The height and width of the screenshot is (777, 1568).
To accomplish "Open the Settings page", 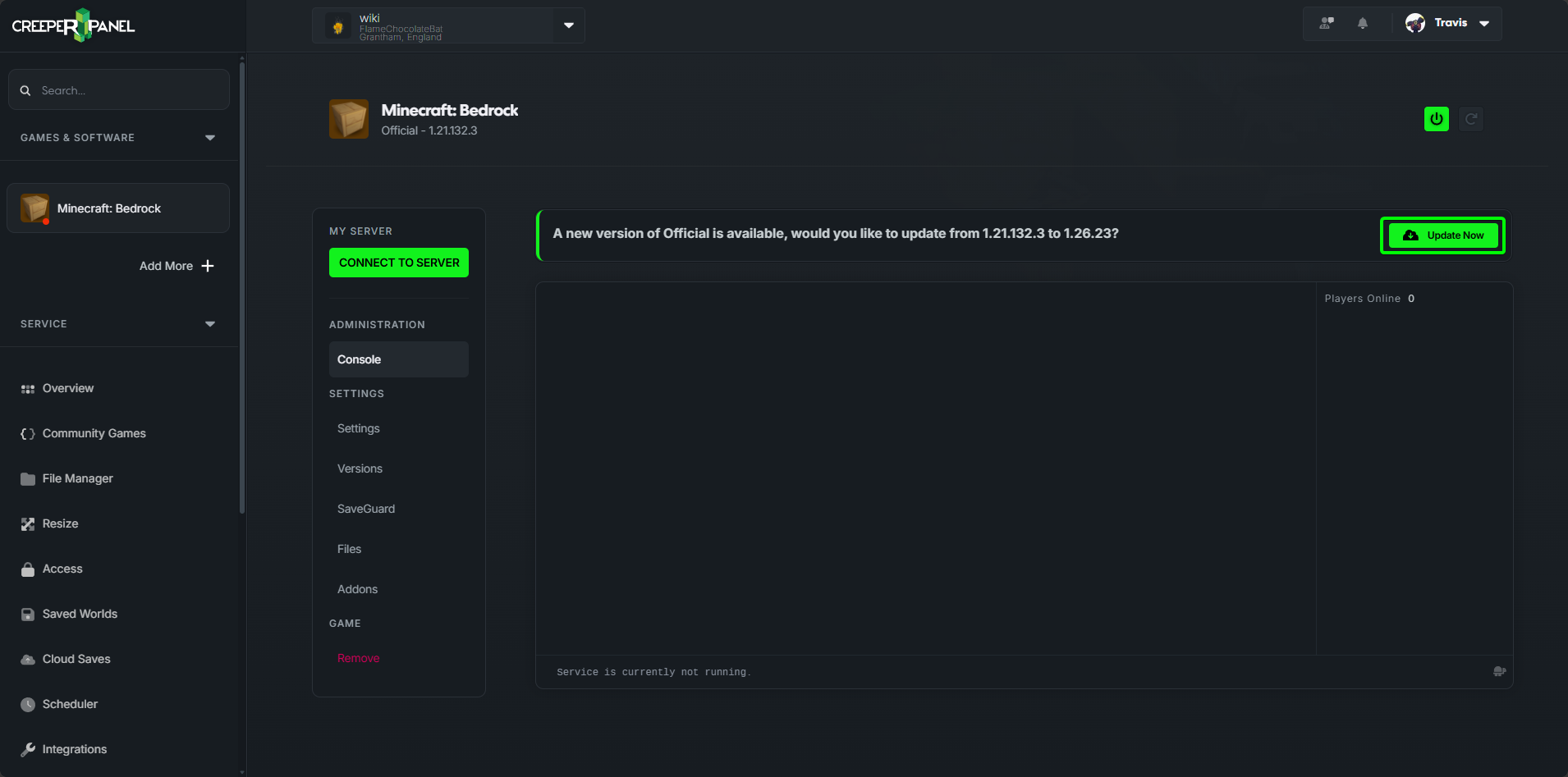I will point(359,428).
